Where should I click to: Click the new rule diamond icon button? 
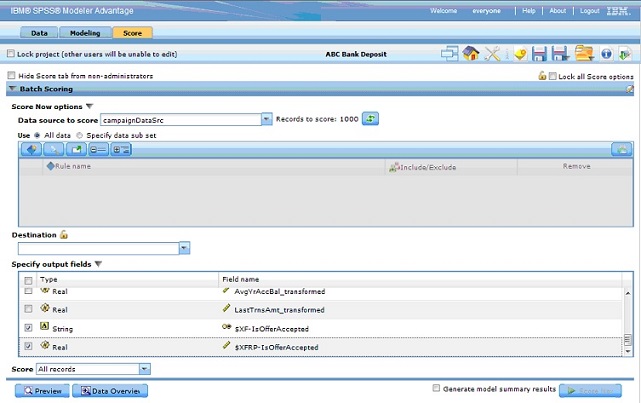pyautogui.click(x=31, y=150)
